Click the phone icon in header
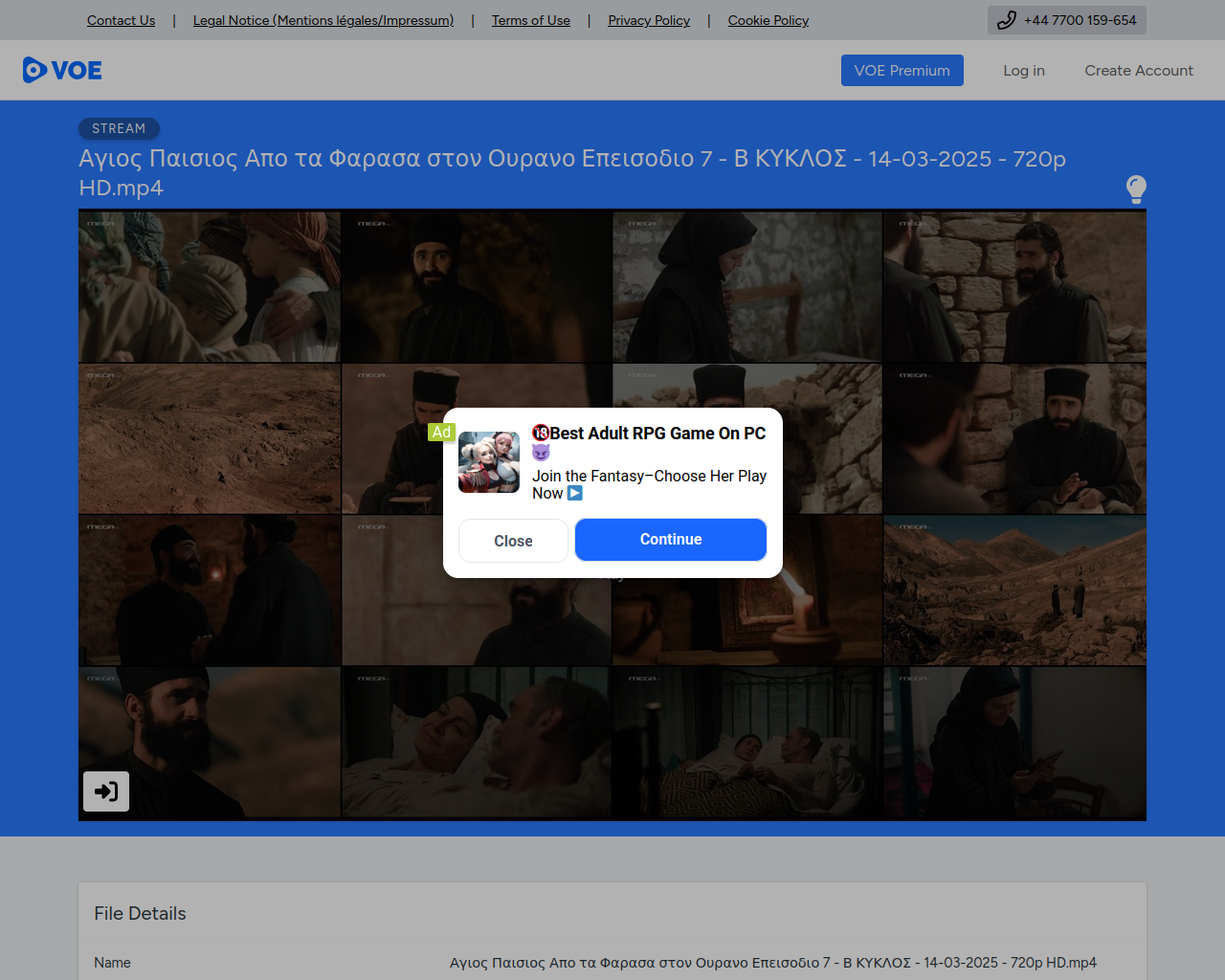1225x980 pixels. coord(1006,20)
